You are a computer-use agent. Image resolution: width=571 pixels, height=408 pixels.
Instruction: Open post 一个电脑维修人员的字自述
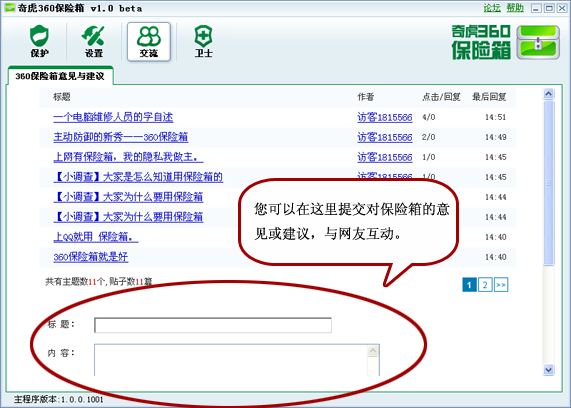pyautogui.click(x=113, y=117)
